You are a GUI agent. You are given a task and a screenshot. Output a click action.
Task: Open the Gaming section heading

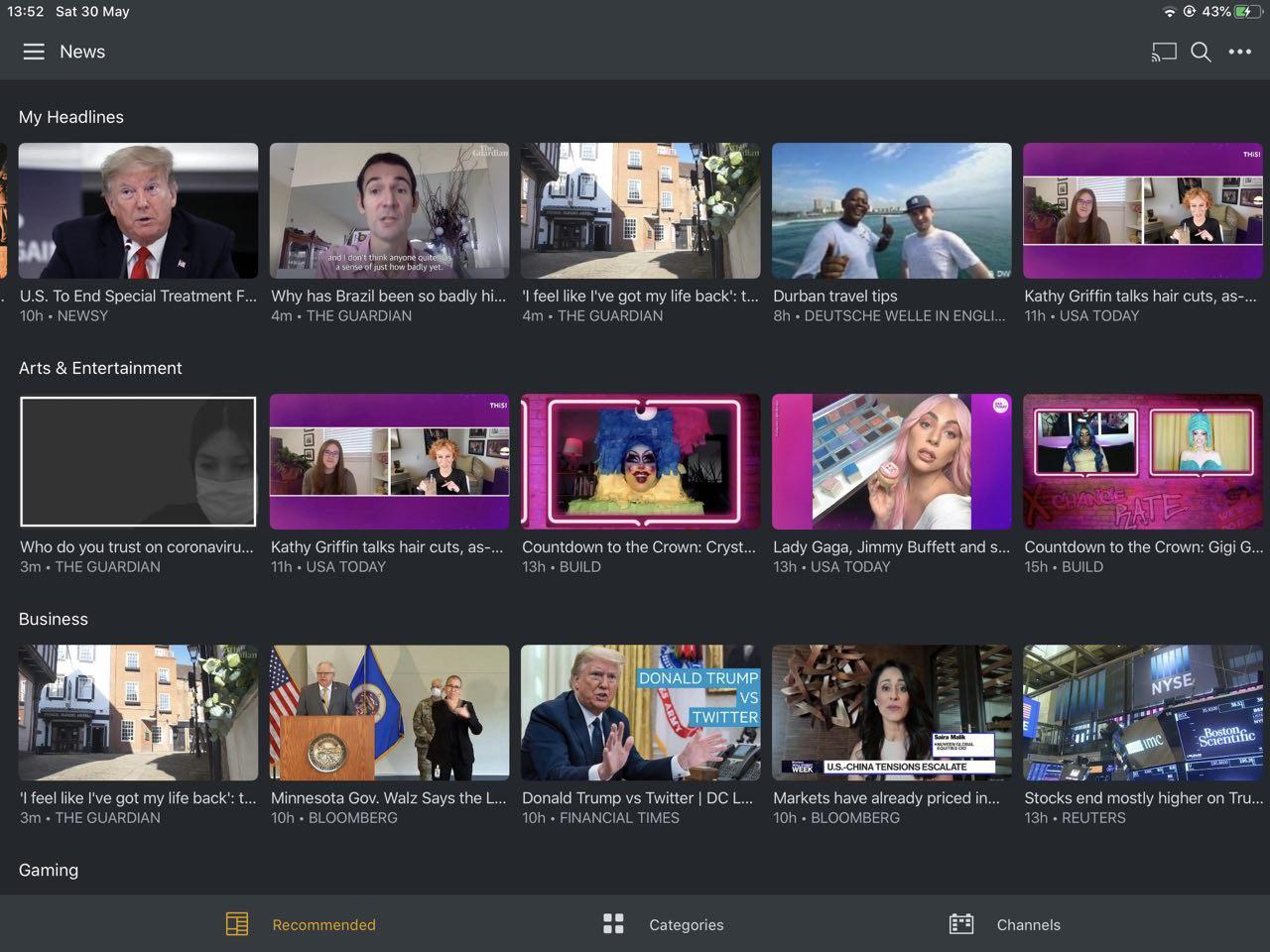49,870
